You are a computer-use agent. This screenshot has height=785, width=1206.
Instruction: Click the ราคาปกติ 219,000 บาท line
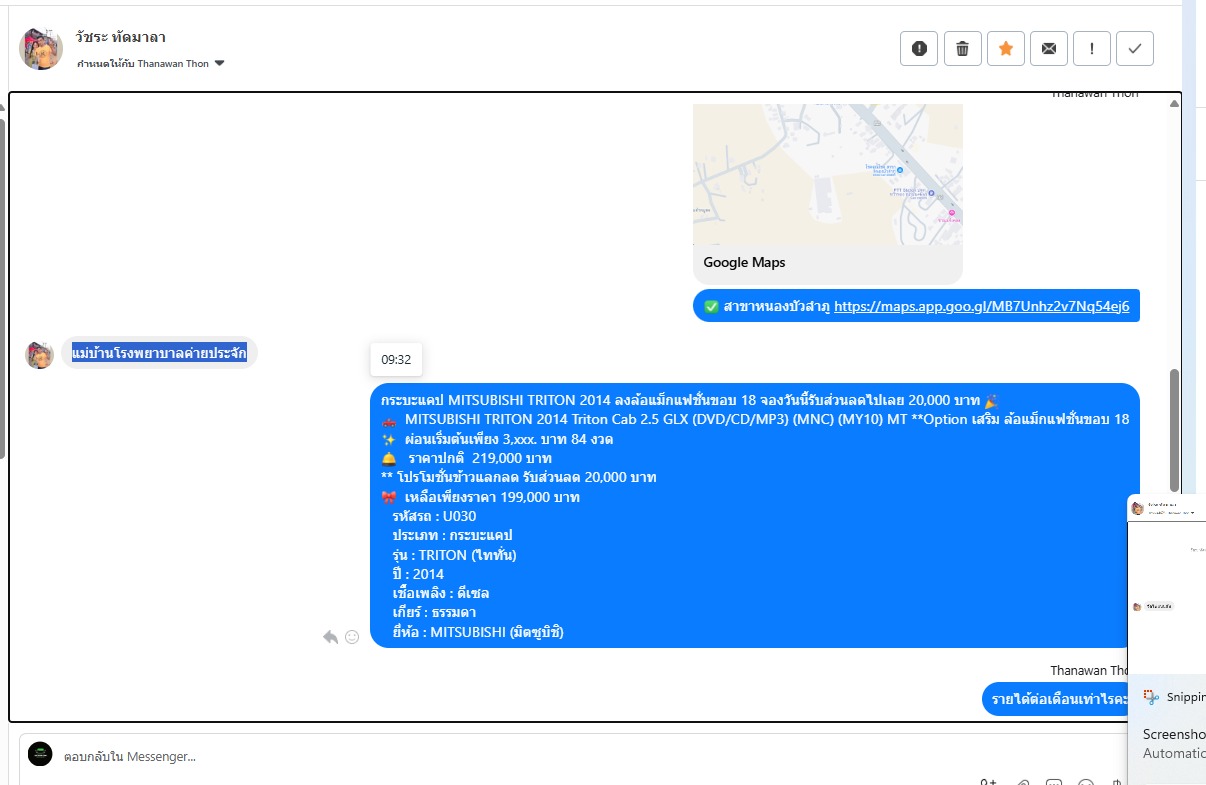pos(480,458)
